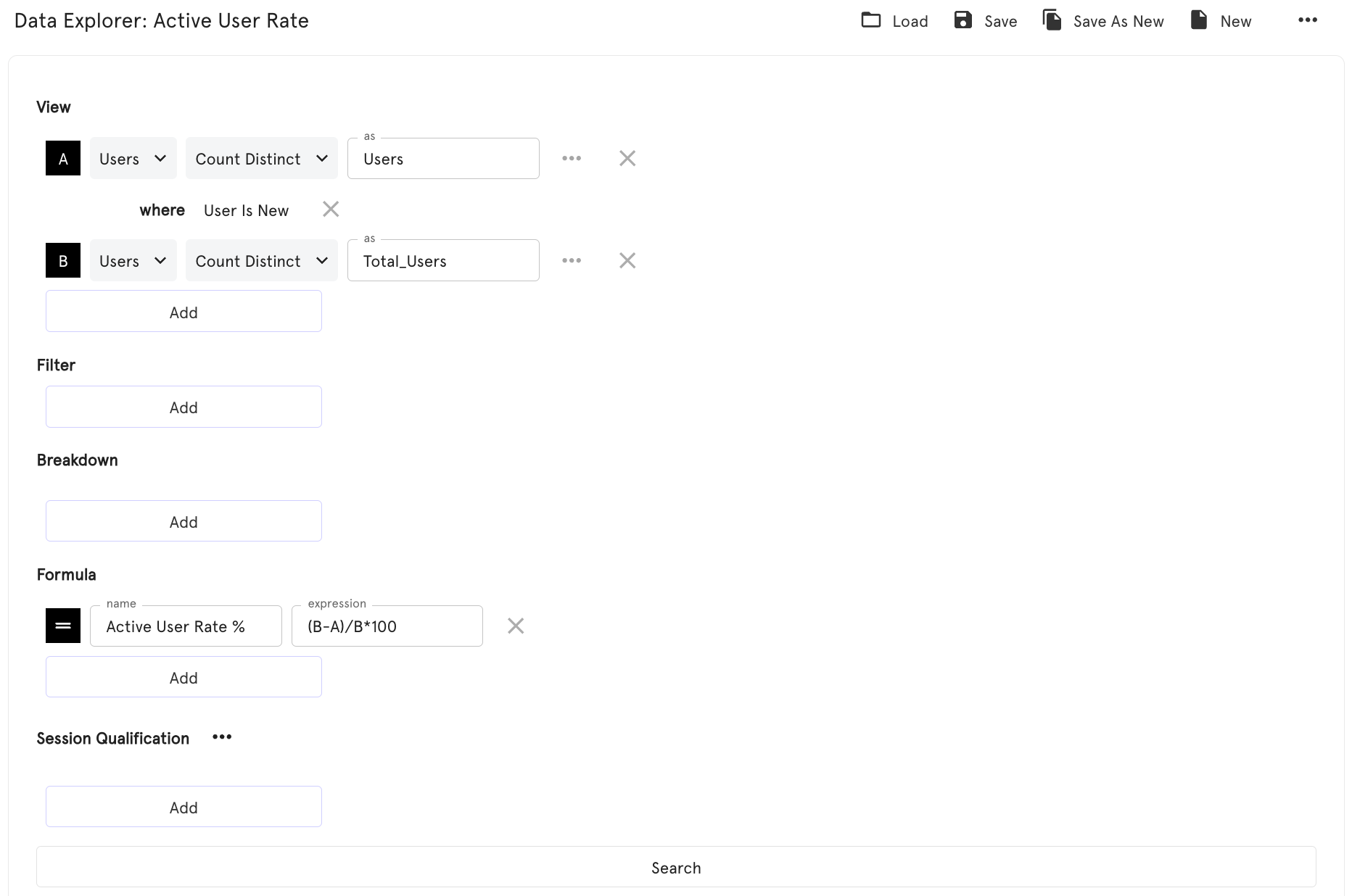Click the B row label badge
1352x896 pixels.
(63, 260)
